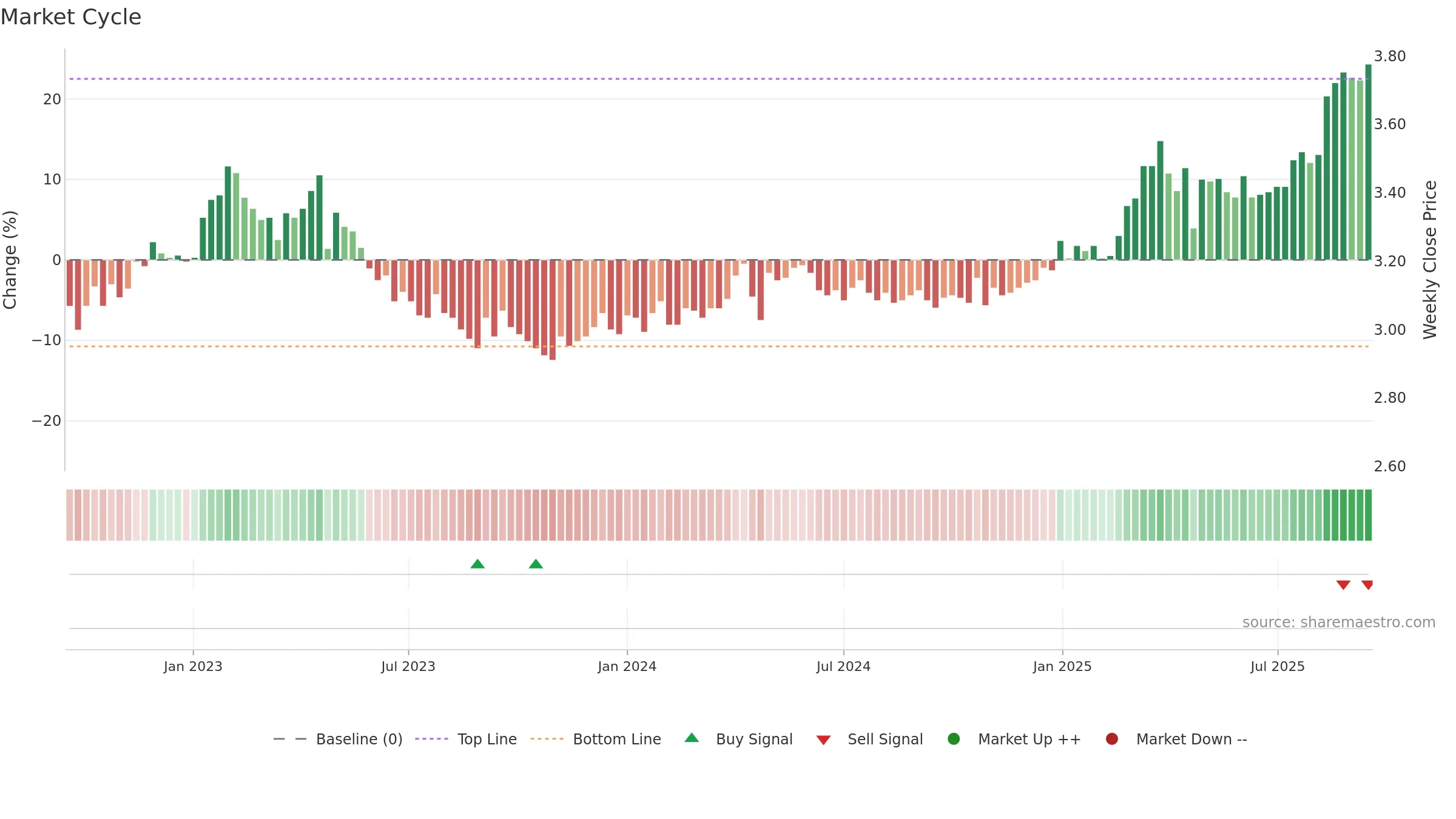Click the Change (%) axis title
Screen dimensions: 1456x819
tap(10, 260)
